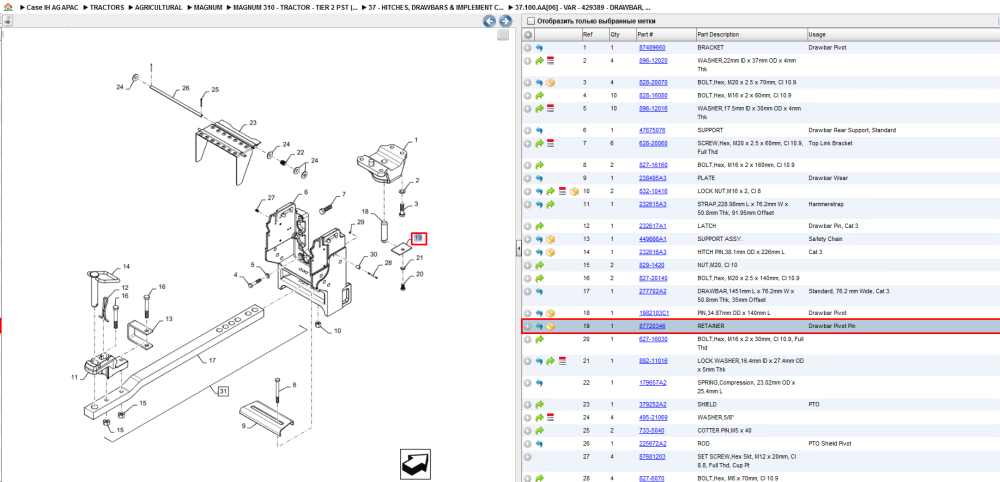This screenshot has height=482, width=1000.
Task: Click the box icon in the SUPPORT ASSY. row
Action: [x=550, y=239]
